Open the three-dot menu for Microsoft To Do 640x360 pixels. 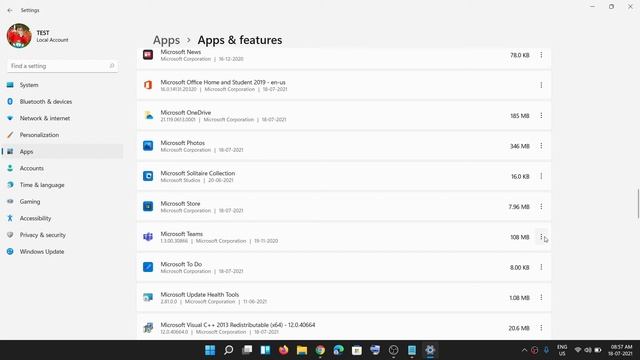541,267
